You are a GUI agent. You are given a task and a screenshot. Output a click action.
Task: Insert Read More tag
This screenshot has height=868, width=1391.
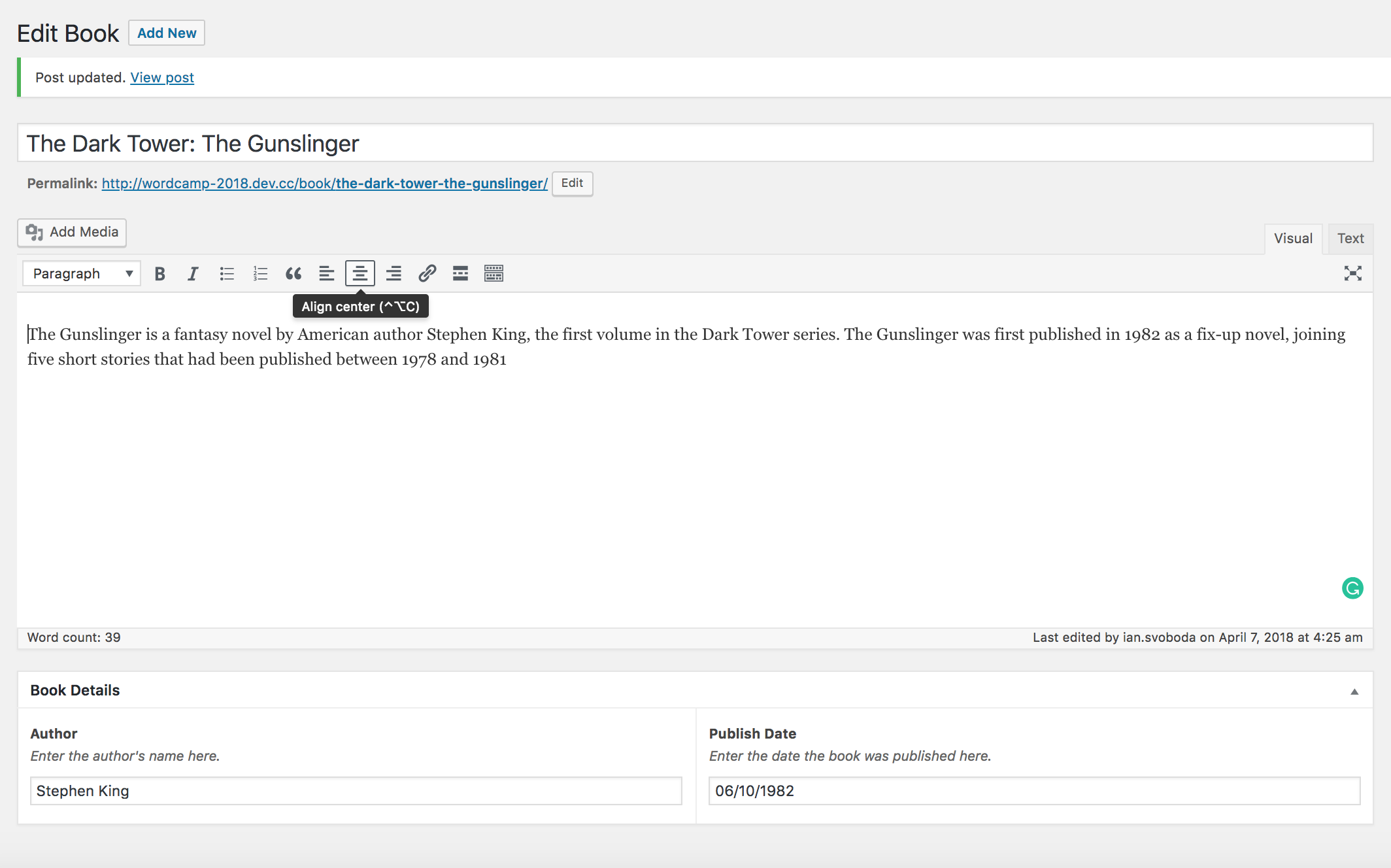point(460,274)
